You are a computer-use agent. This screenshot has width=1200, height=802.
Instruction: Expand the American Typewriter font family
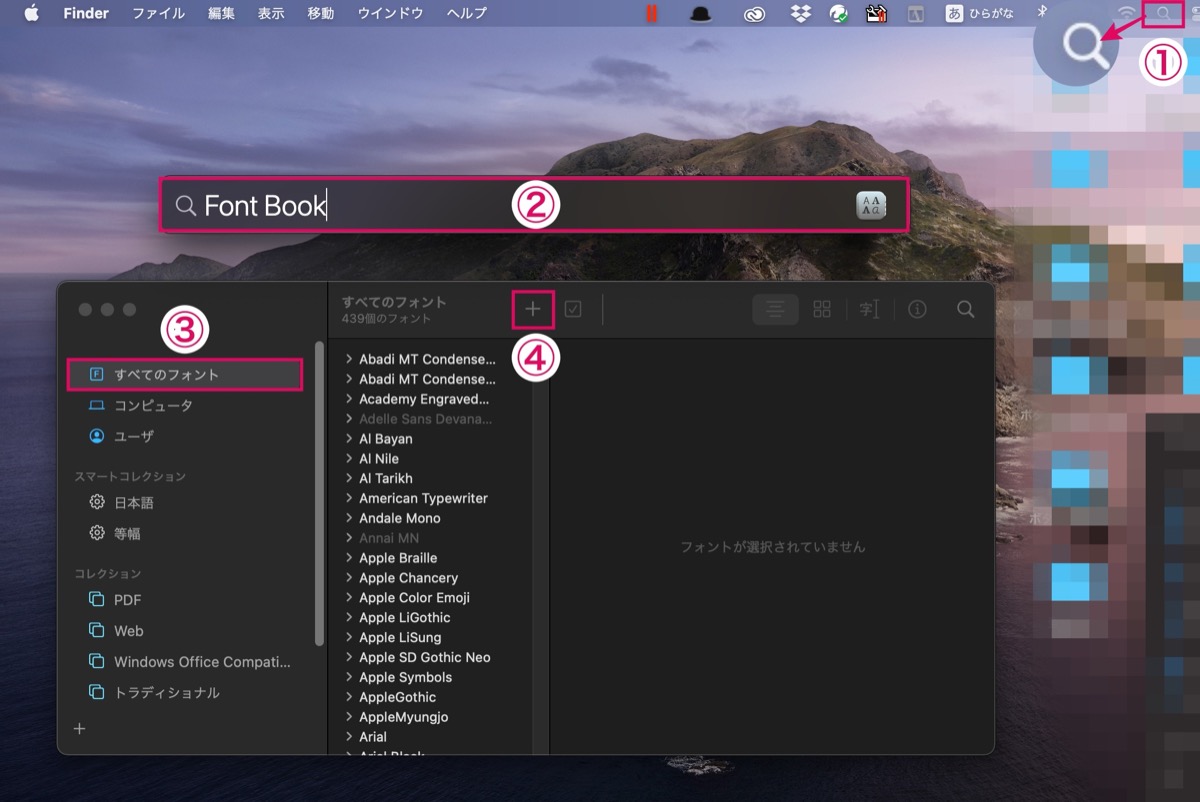[348, 498]
